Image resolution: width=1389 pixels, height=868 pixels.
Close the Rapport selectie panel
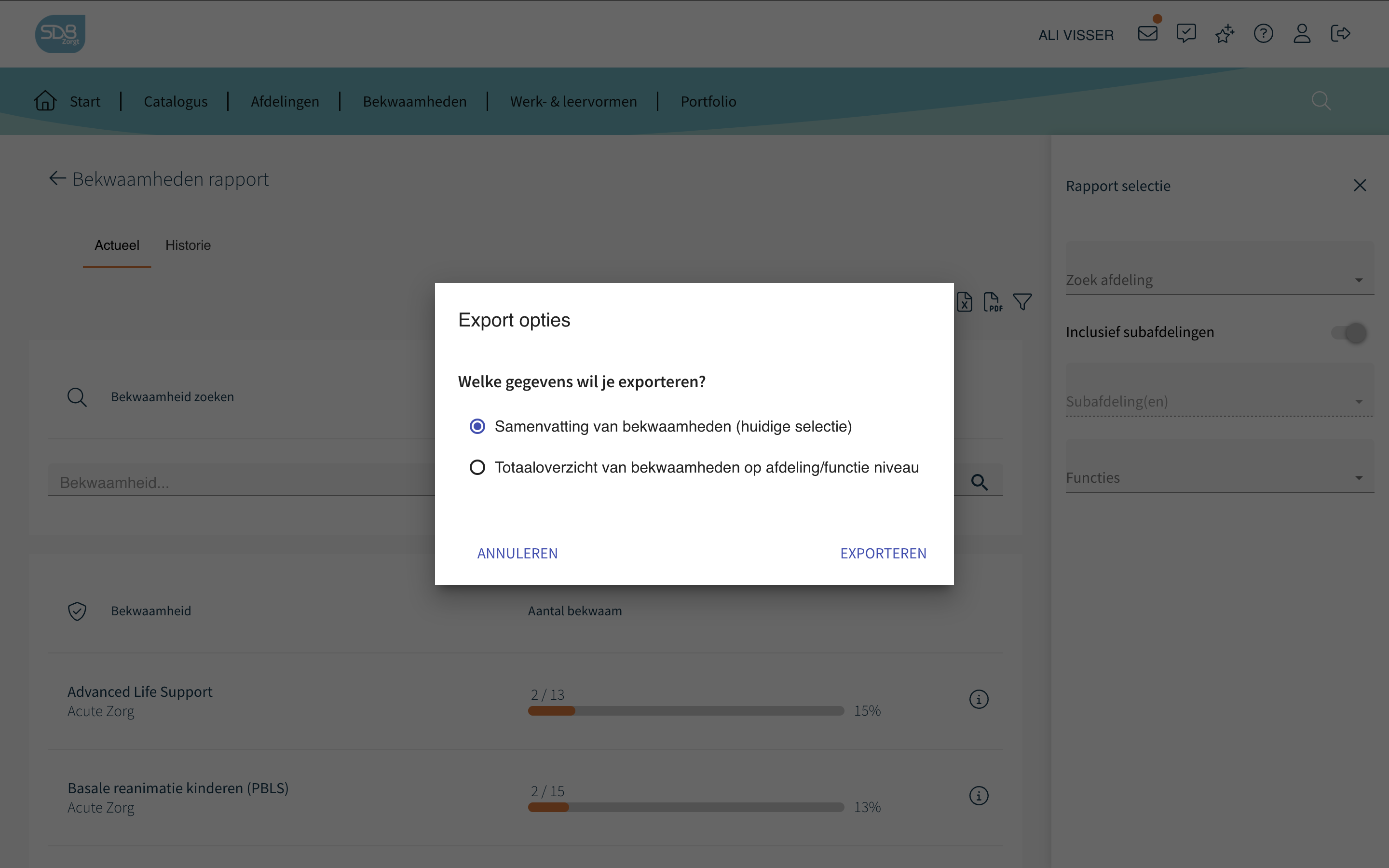[x=1359, y=186]
